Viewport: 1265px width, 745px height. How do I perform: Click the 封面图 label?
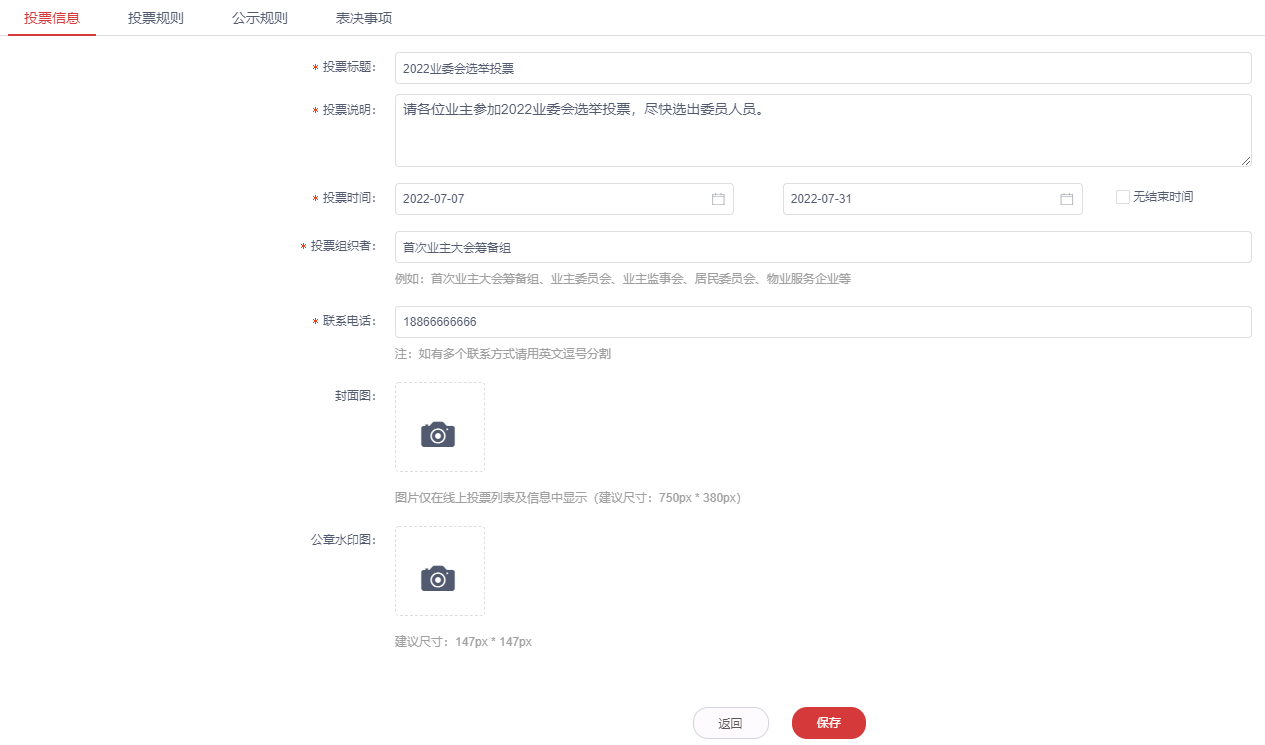[x=355, y=396]
